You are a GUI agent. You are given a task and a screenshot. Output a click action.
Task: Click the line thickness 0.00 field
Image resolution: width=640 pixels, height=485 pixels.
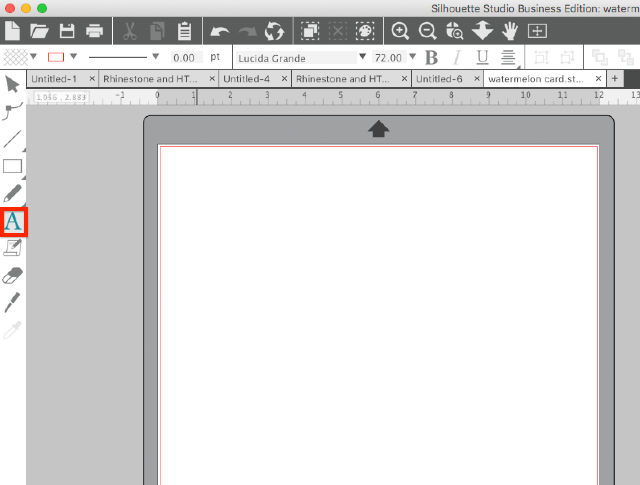[186, 58]
